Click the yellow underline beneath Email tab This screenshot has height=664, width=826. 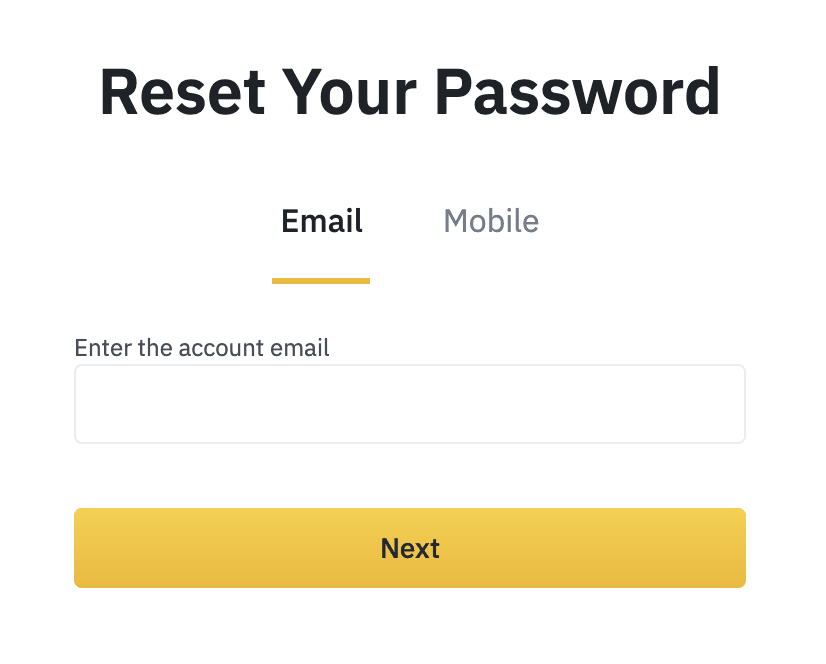[321, 281]
